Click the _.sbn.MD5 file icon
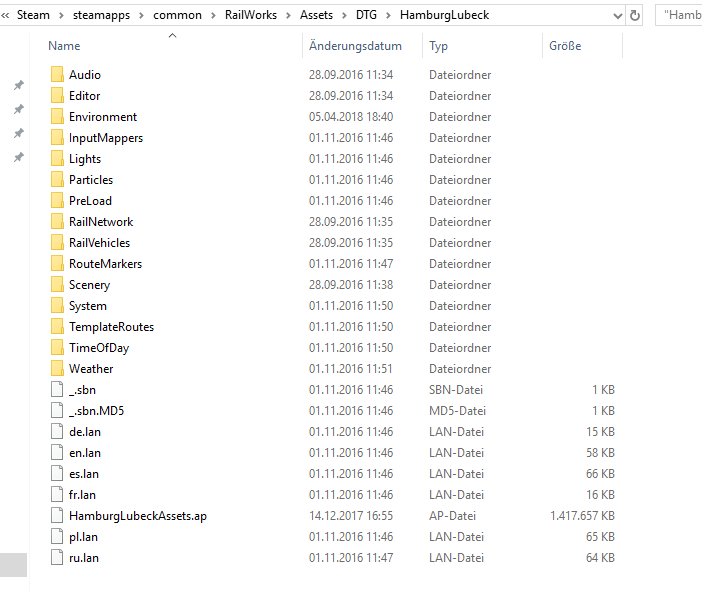Viewport: 702px width, 591px height. 57,411
